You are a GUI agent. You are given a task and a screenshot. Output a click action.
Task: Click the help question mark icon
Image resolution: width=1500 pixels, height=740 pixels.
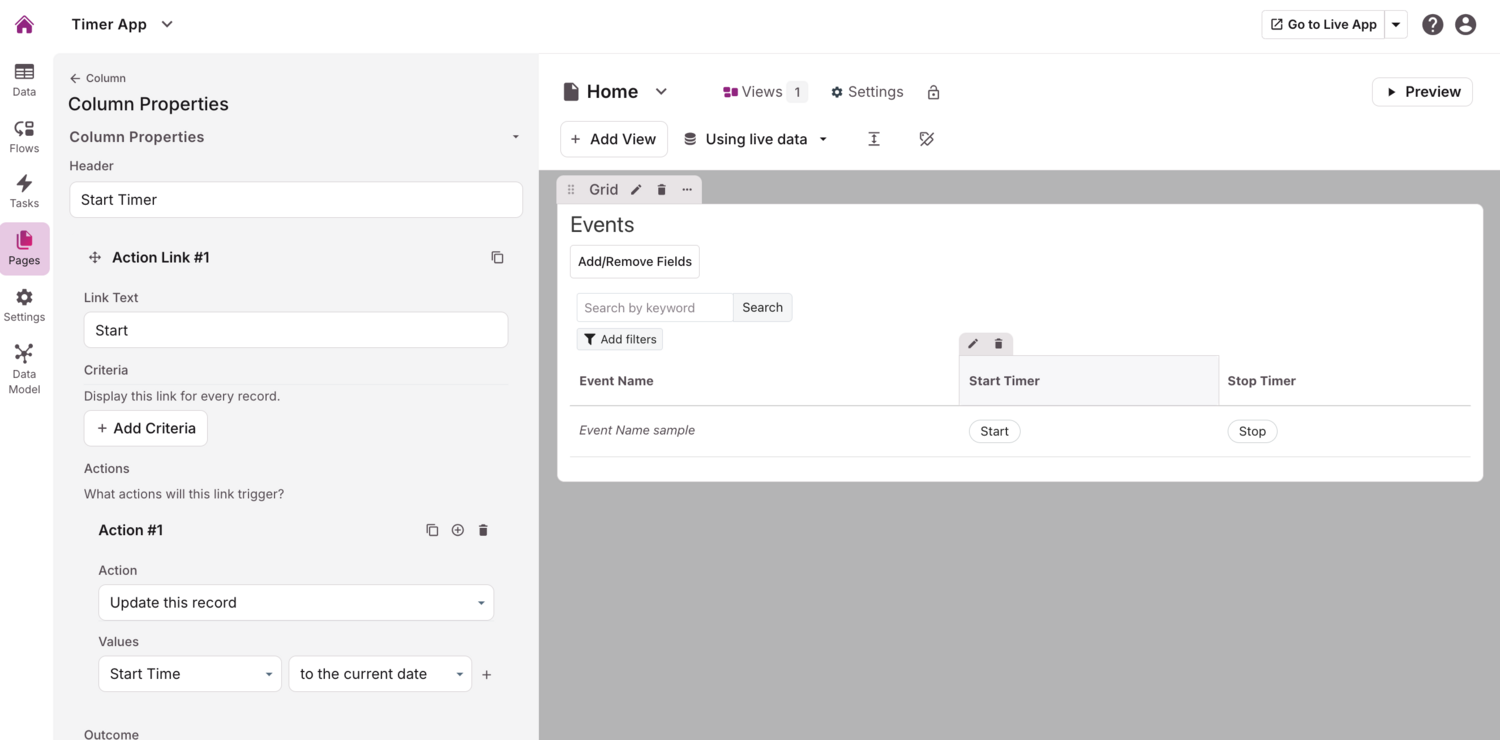coord(1432,25)
